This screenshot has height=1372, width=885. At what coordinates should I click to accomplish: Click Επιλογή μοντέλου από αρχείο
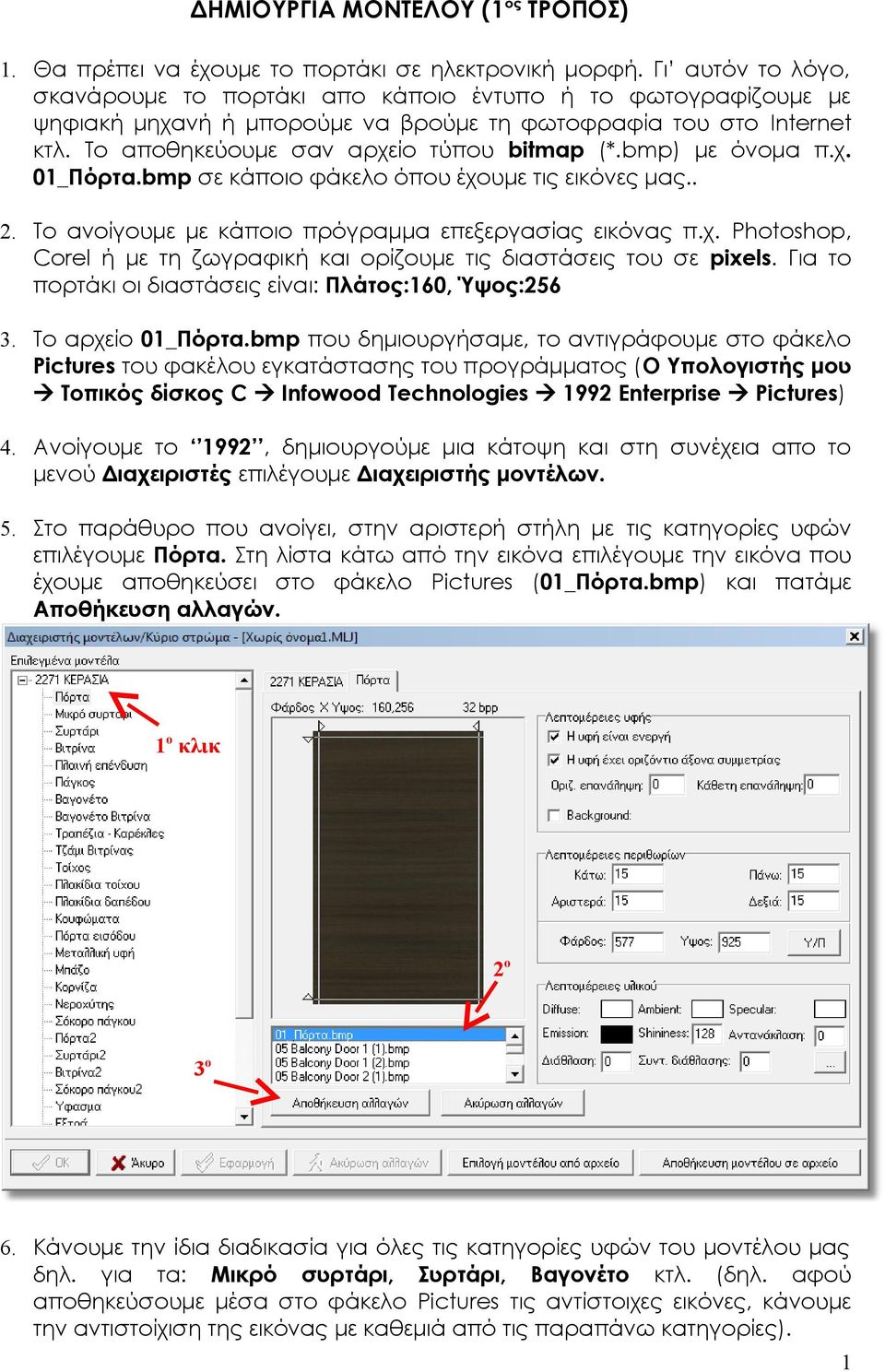(x=540, y=1163)
